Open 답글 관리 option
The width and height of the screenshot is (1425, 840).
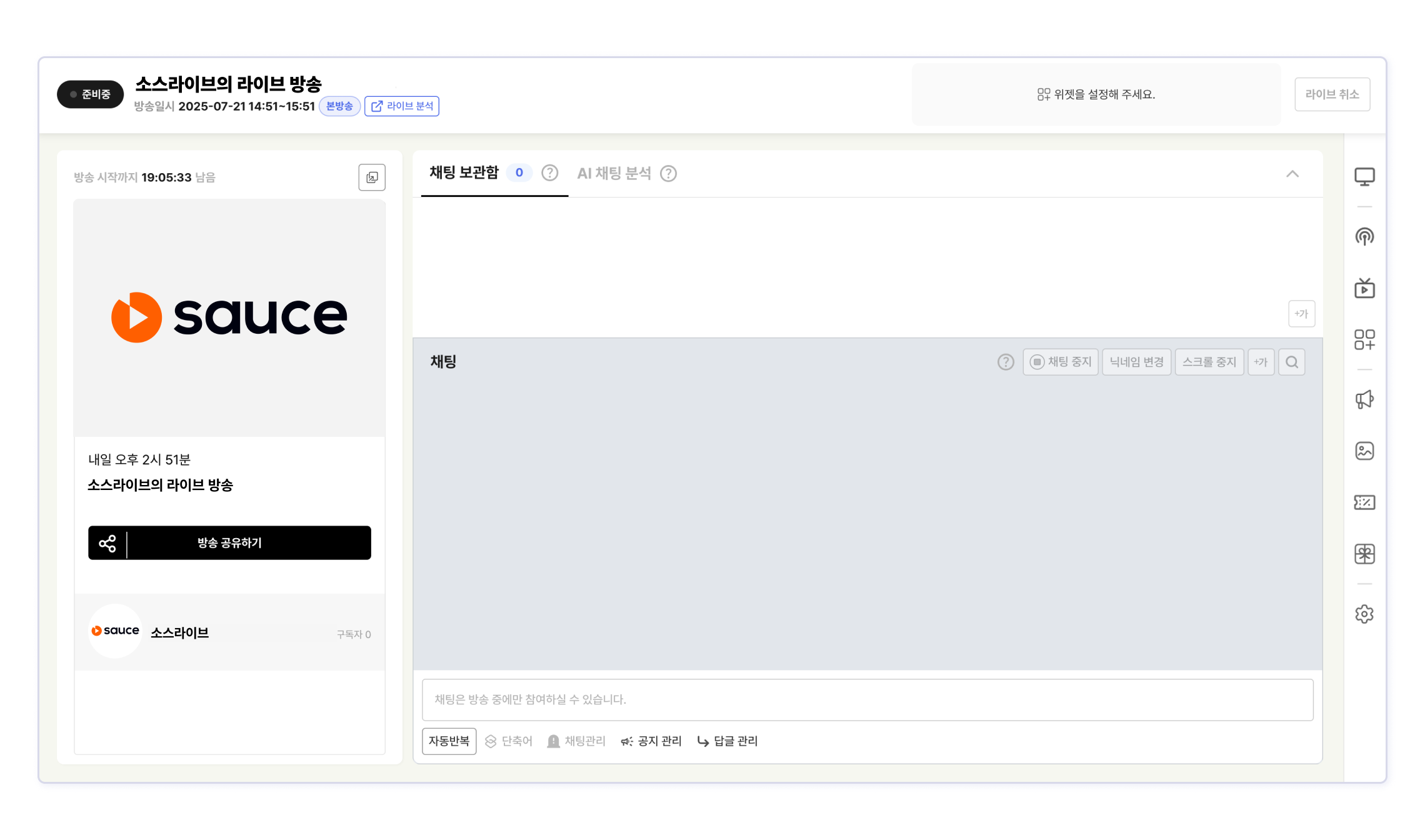727,741
